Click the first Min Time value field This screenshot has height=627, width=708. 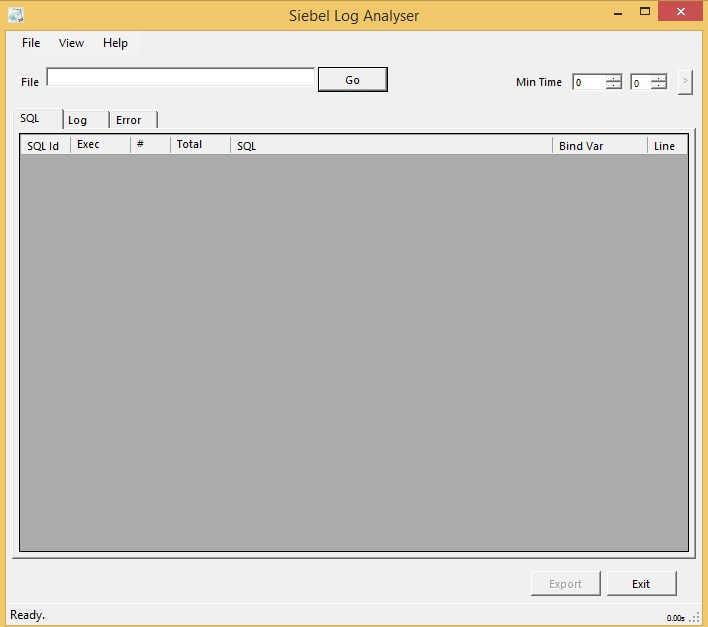(589, 83)
